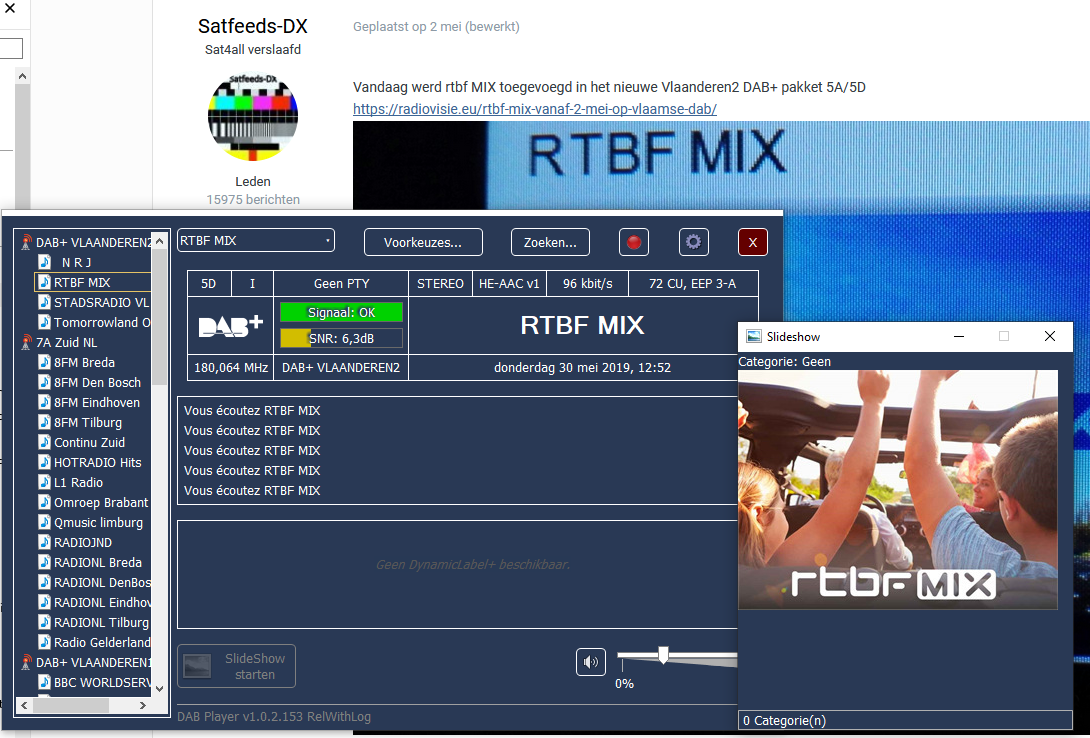Select RADIONL Eindhoven station
This screenshot has width=1090, height=738.
[101, 602]
